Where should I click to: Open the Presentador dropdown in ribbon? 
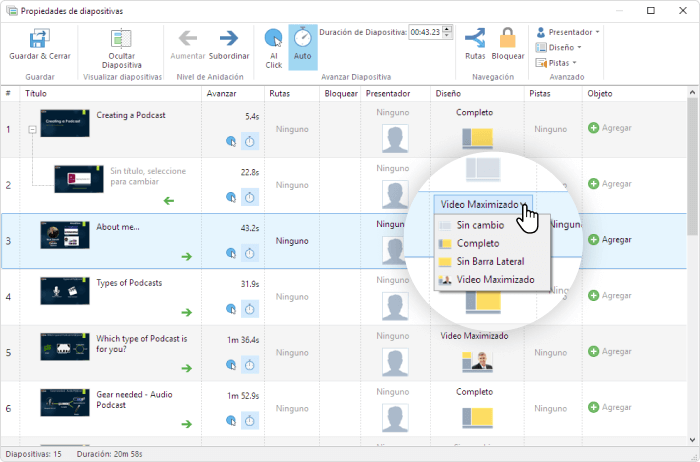[x=567, y=31]
